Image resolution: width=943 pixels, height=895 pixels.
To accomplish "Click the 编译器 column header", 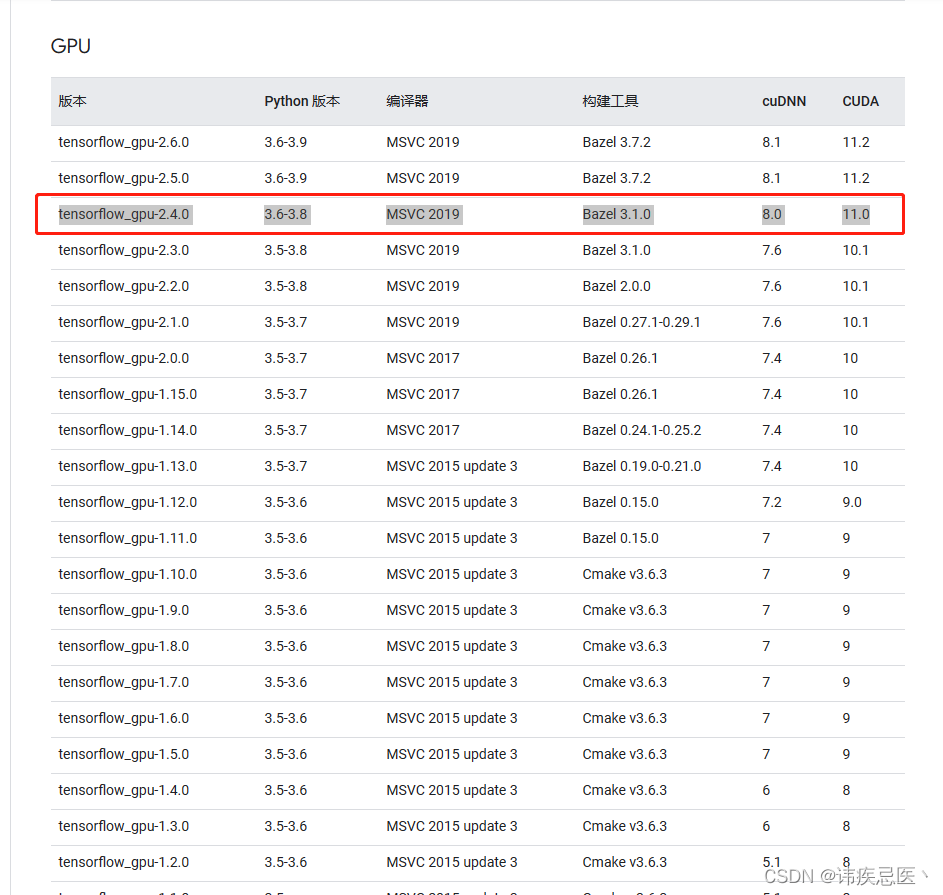I will click(x=407, y=101).
